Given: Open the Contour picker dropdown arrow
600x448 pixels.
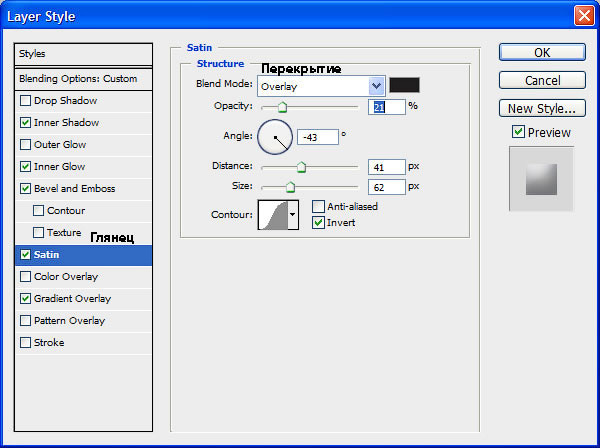Looking at the screenshot, I should (x=293, y=215).
